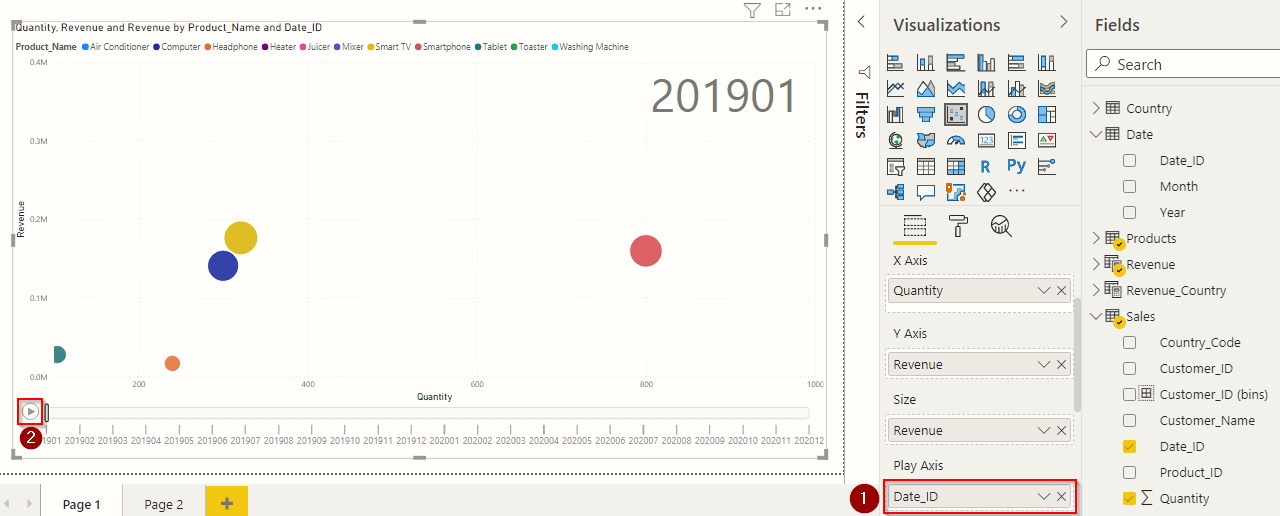
Task: Select the stacked bar chart visual
Action: point(896,63)
